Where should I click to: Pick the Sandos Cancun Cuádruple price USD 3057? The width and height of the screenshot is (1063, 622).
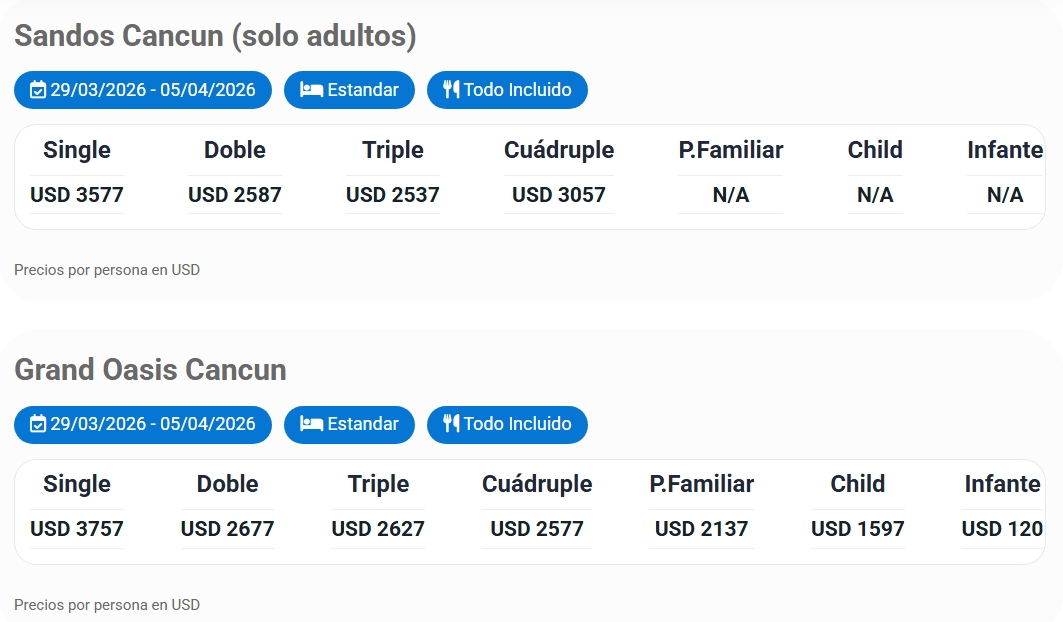559,195
